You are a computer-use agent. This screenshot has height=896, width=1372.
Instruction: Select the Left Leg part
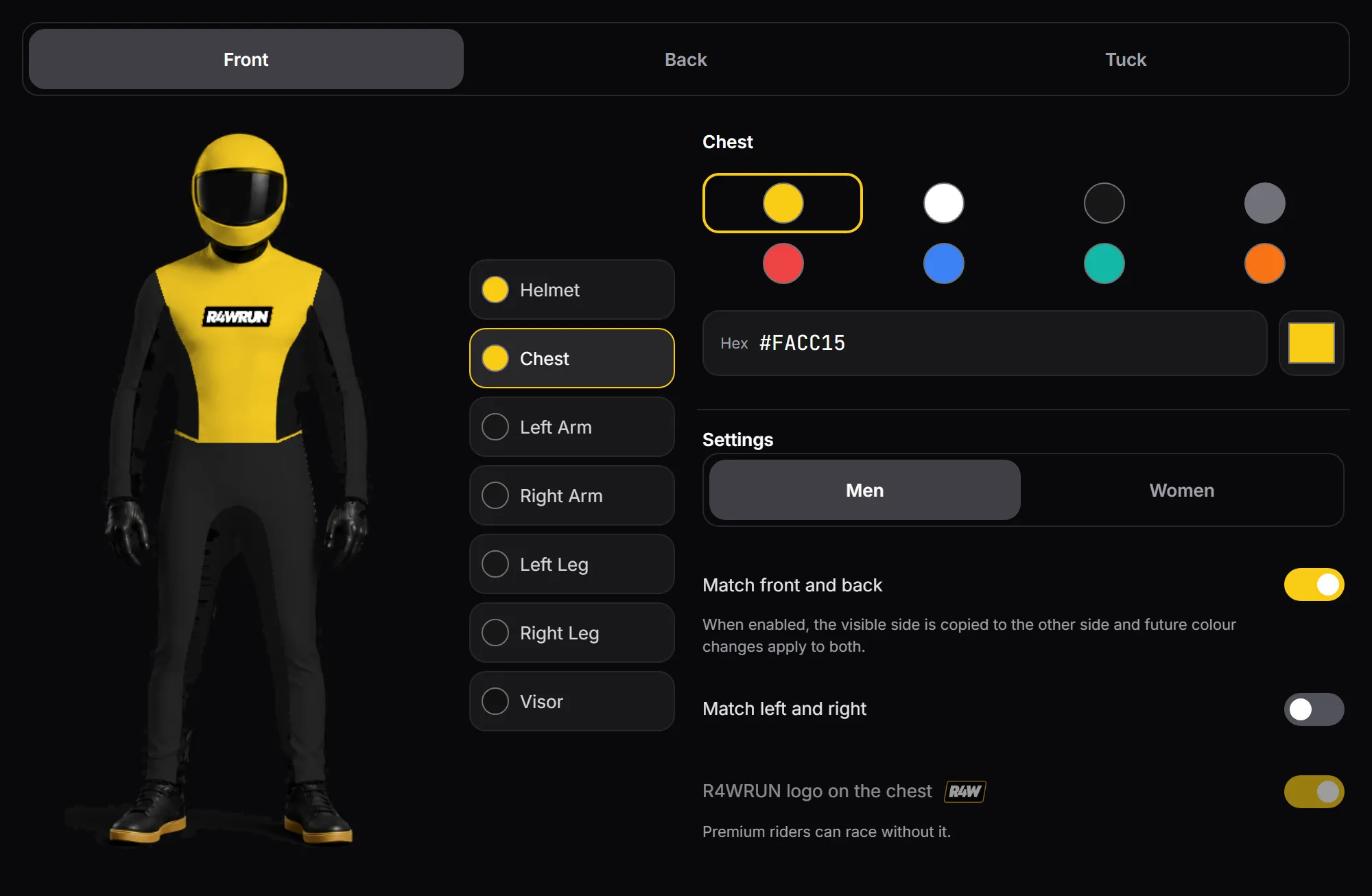[572, 564]
